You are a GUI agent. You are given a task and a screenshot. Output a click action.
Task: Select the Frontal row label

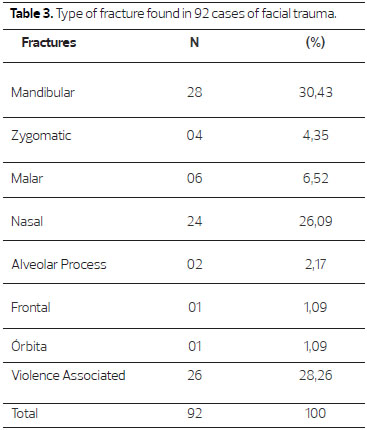coord(31,307)
